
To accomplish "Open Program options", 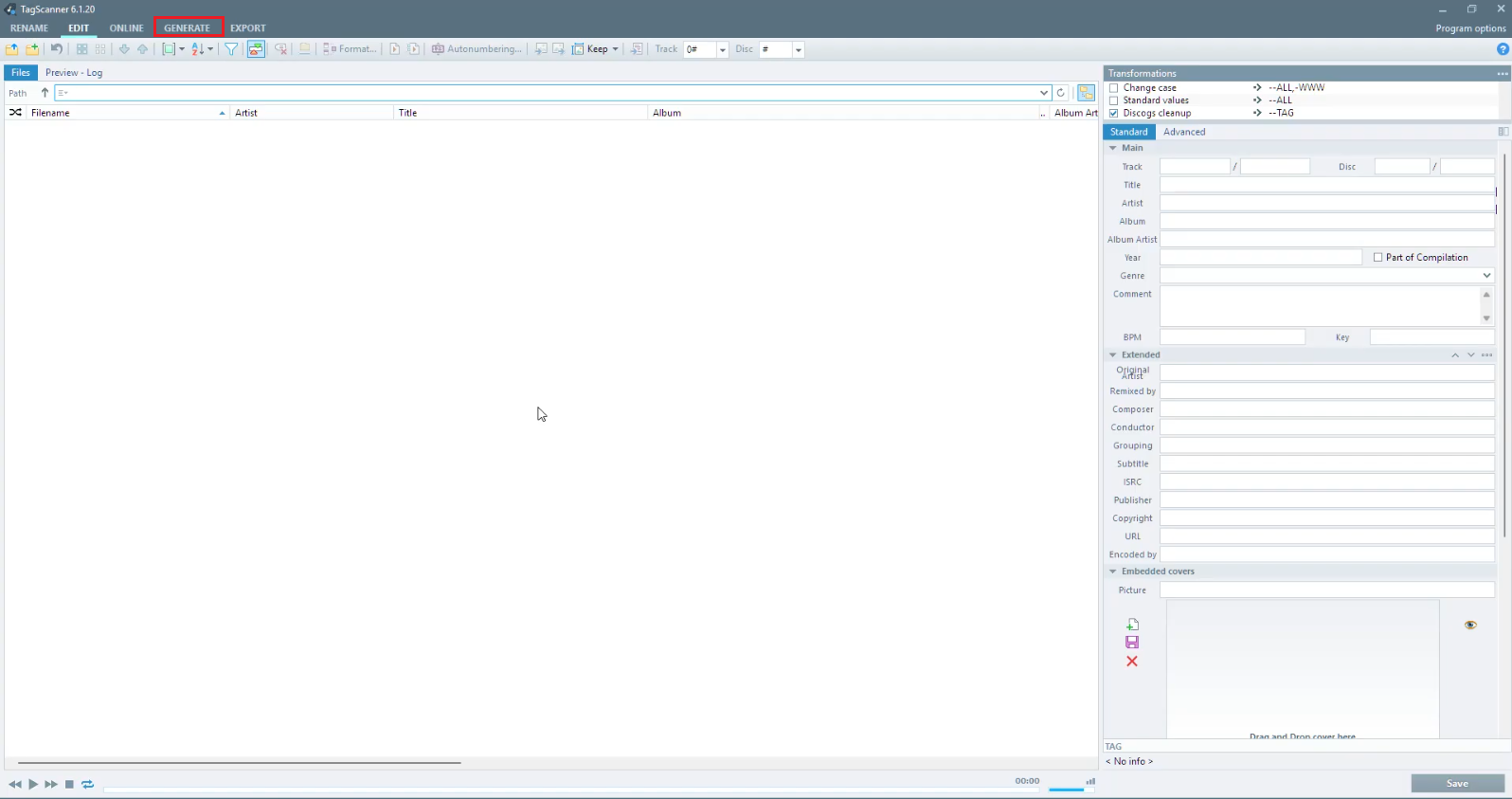I will pyautogui.click(x=1470, y=28).
